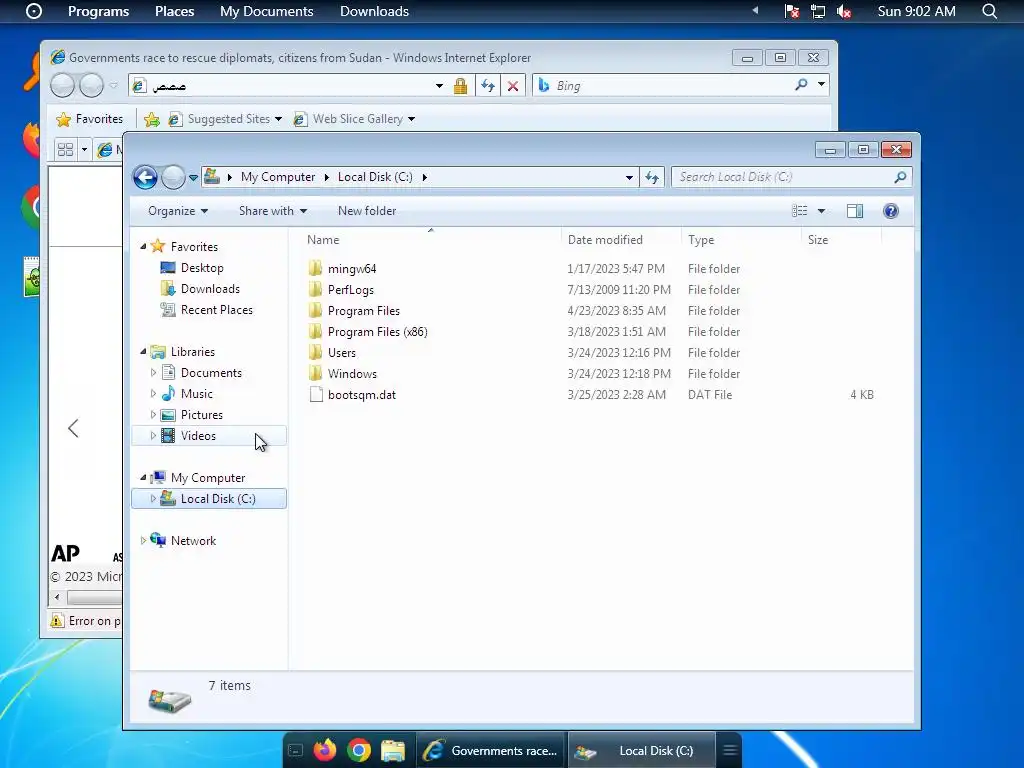The width and height of the screenshot is (1024, 768).
Task: Open Explorer Help icon
Action: (x=891, y=211)
